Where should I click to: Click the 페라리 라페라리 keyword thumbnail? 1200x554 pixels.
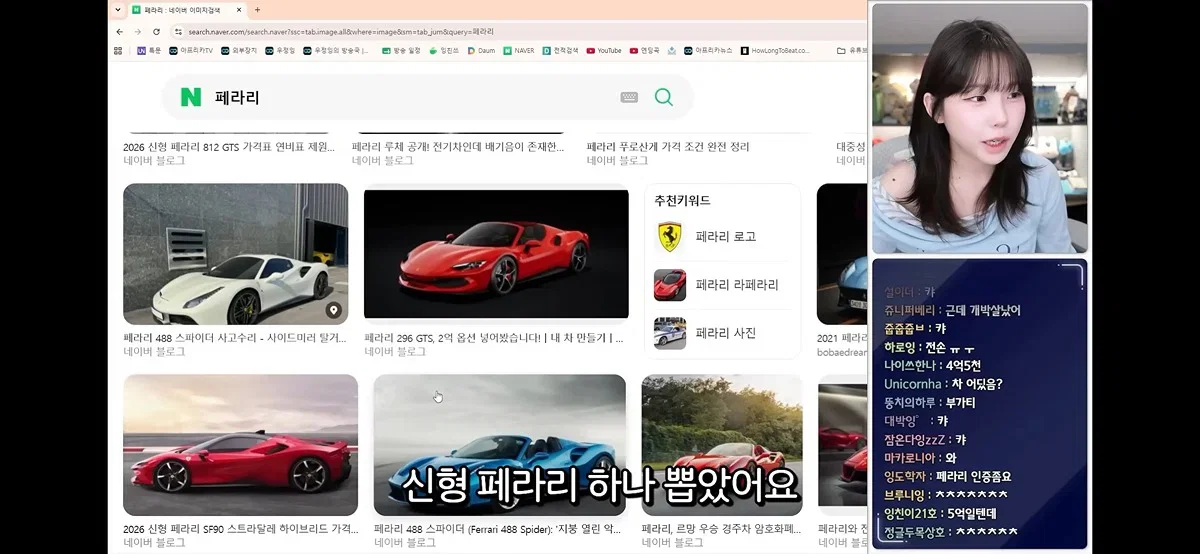(670, 285)
